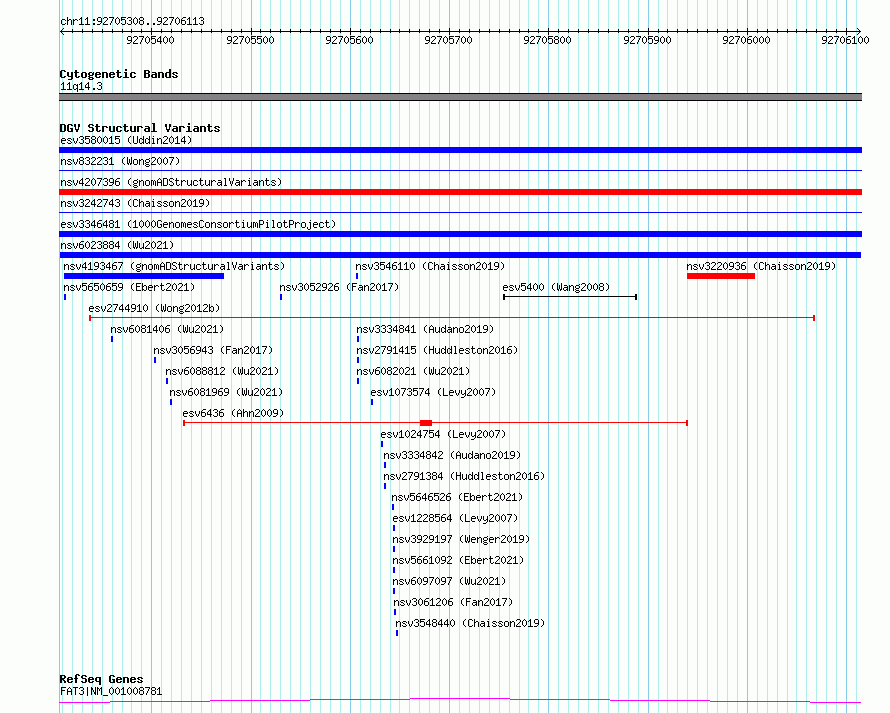Click the esv3580015 (Uddin2014) variant label
The width and height of the screenshot is (890, 713).
pos(126,140)
